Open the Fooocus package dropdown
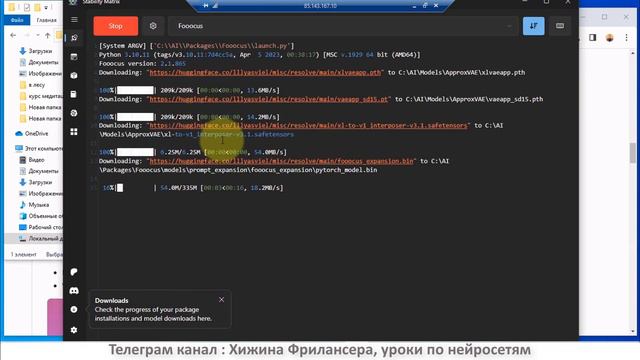Image resolution: width=640 pixels, height=360 pixels. (x=343, y=26)
